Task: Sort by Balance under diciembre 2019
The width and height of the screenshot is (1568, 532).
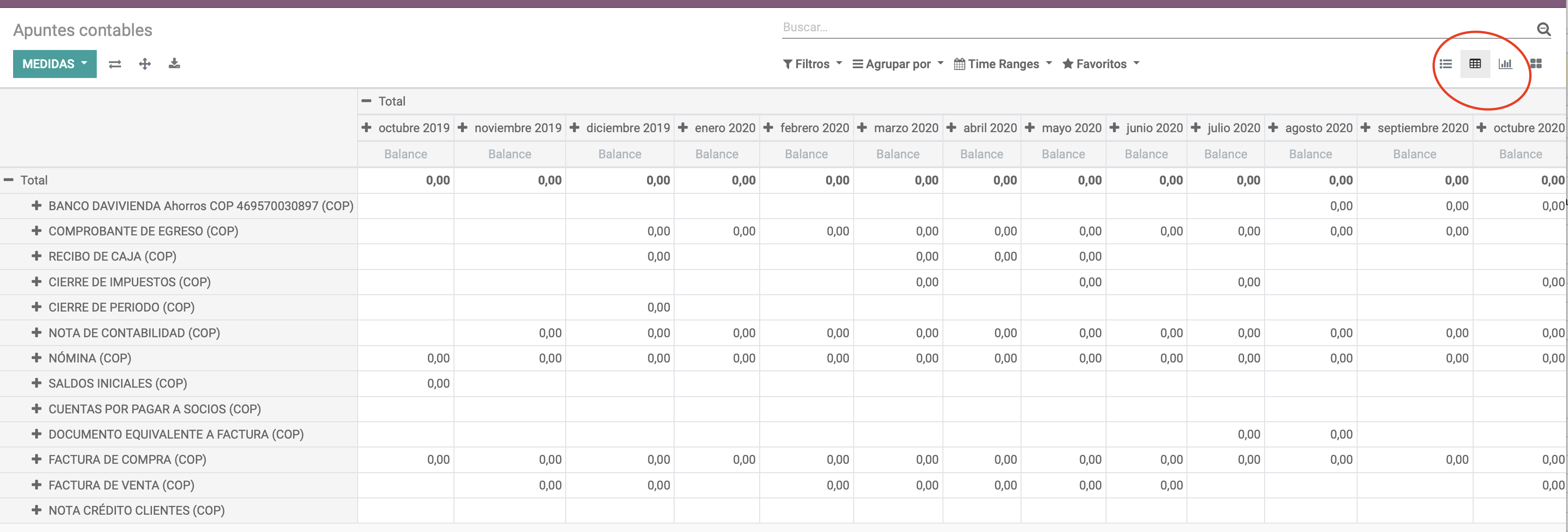Action: coord(619,154)
